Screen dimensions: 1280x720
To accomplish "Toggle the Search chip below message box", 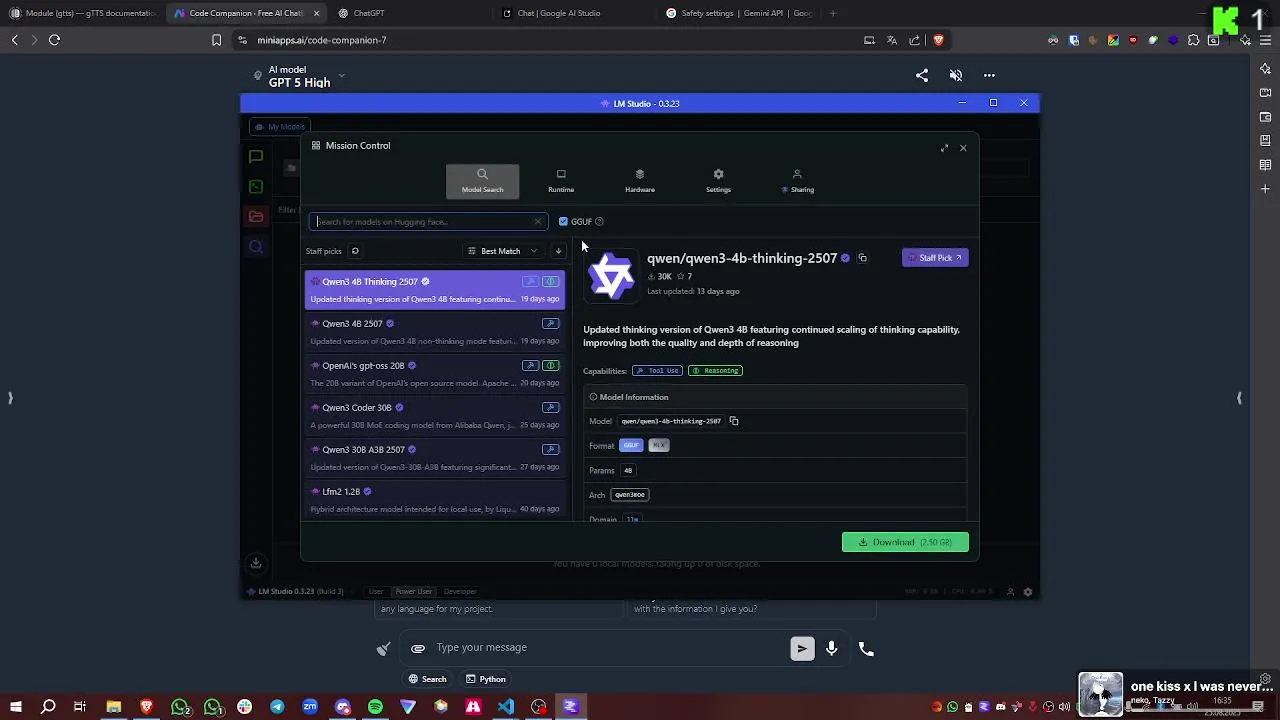I will (x=427, y=679).
